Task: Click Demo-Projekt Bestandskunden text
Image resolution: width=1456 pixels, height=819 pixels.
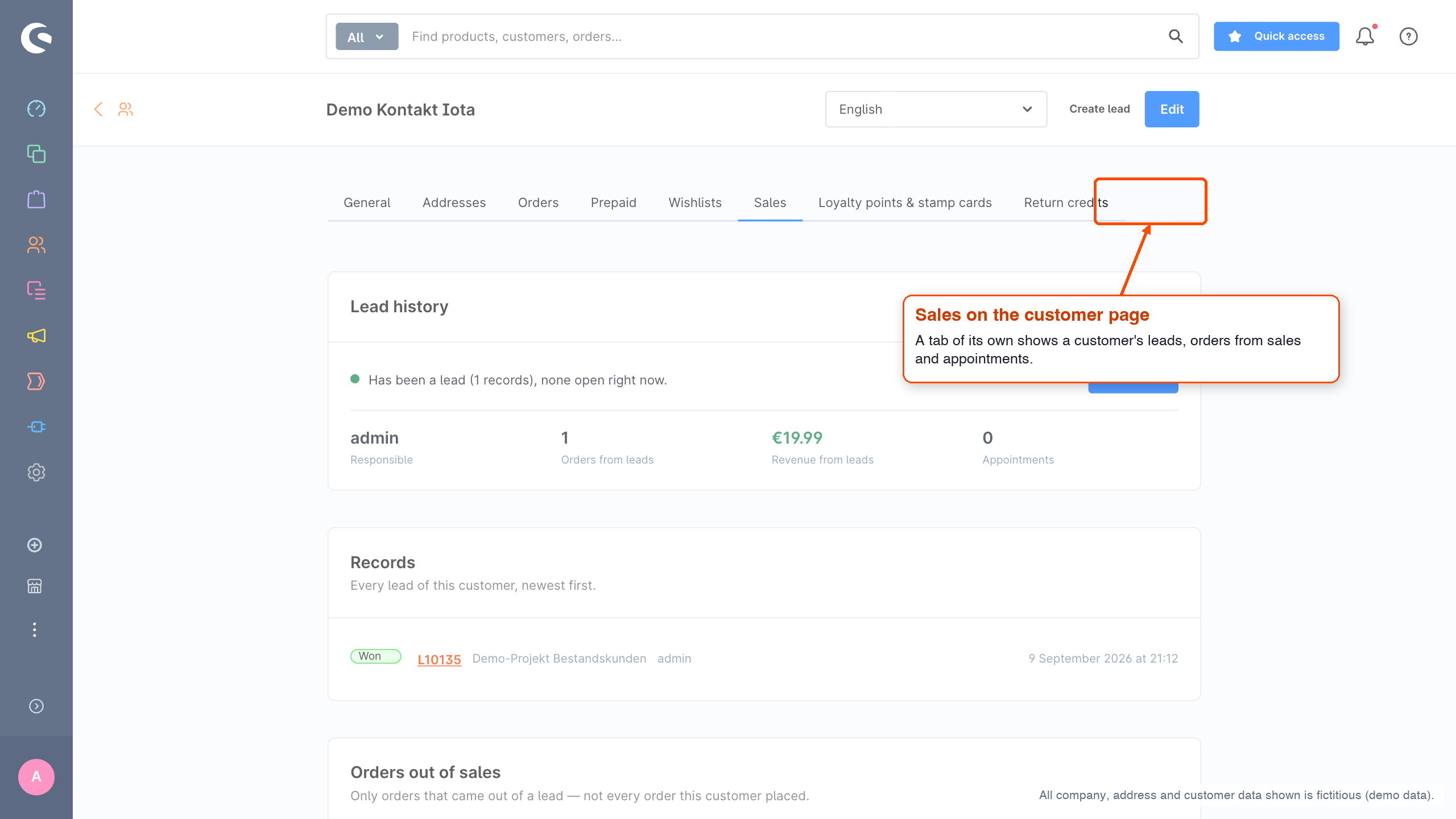Action: coord(559,659)
